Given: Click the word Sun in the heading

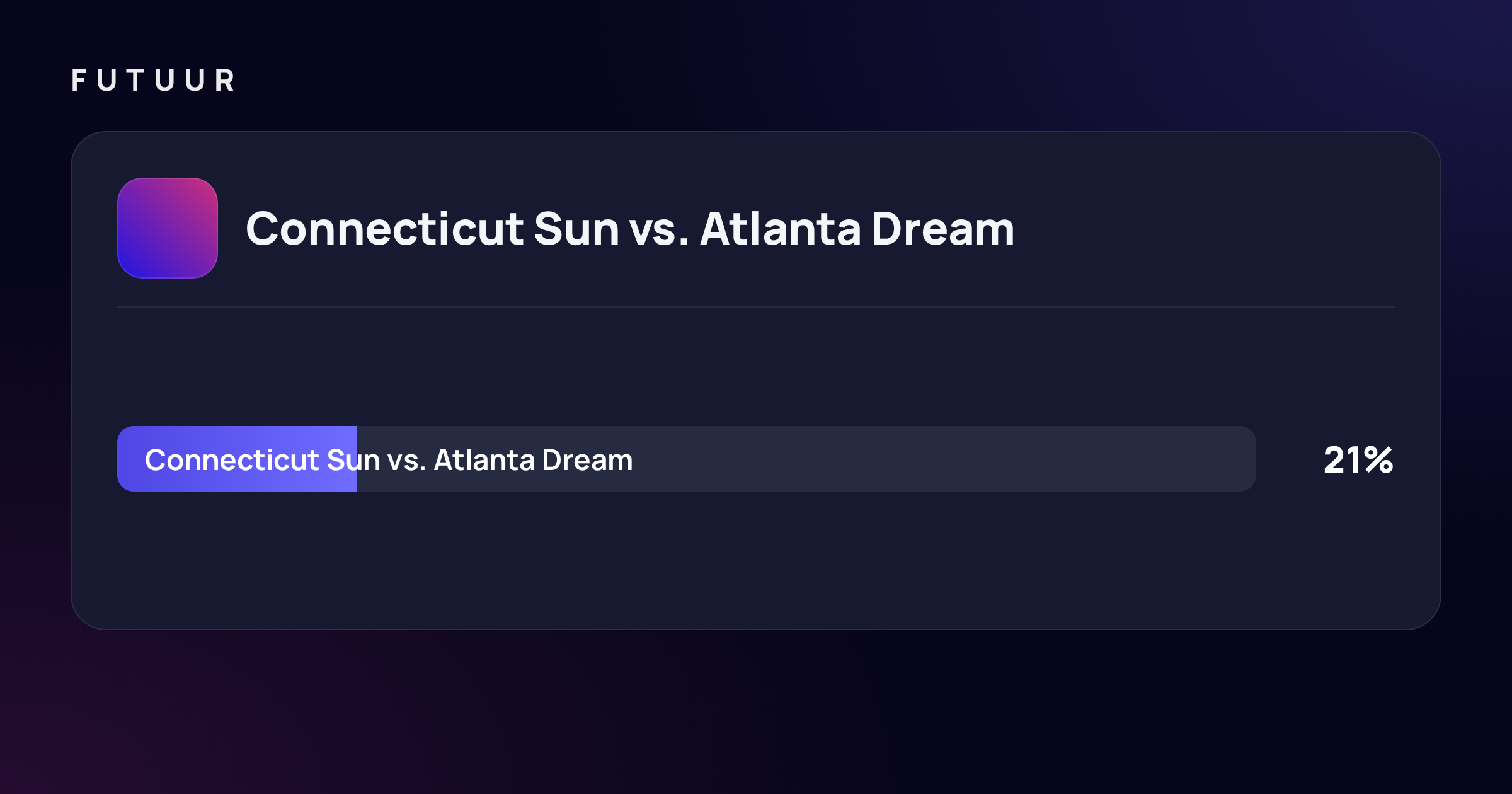Looking at the screenshot, I should coord(576,229).
